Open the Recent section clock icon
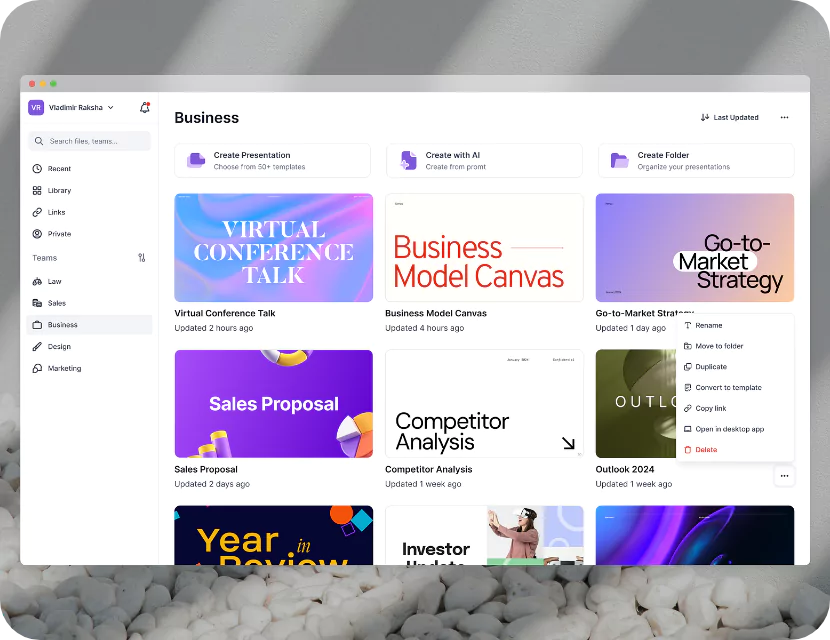The width and height of the screenshot is (830, 640). [37, 169]
